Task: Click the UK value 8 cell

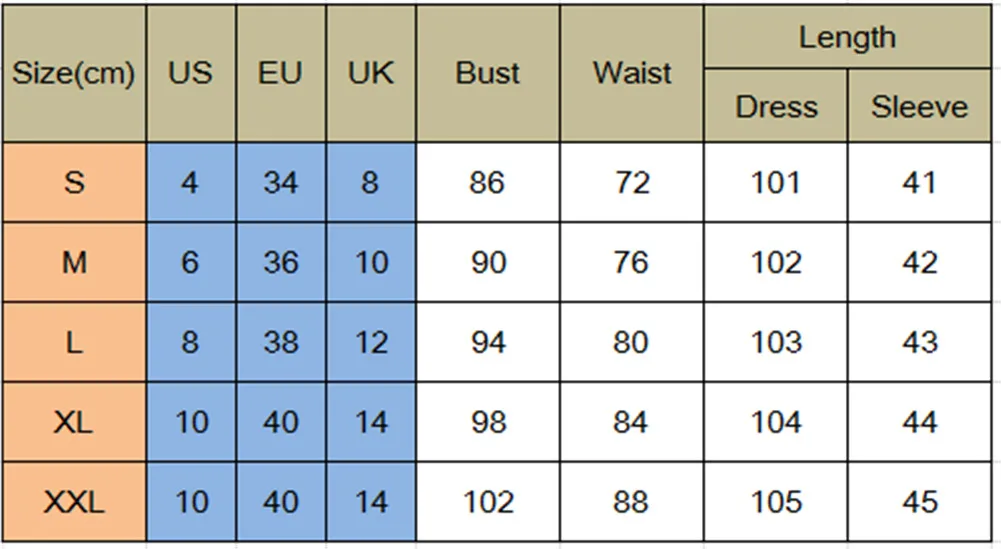Action: (x=371, y=182)
